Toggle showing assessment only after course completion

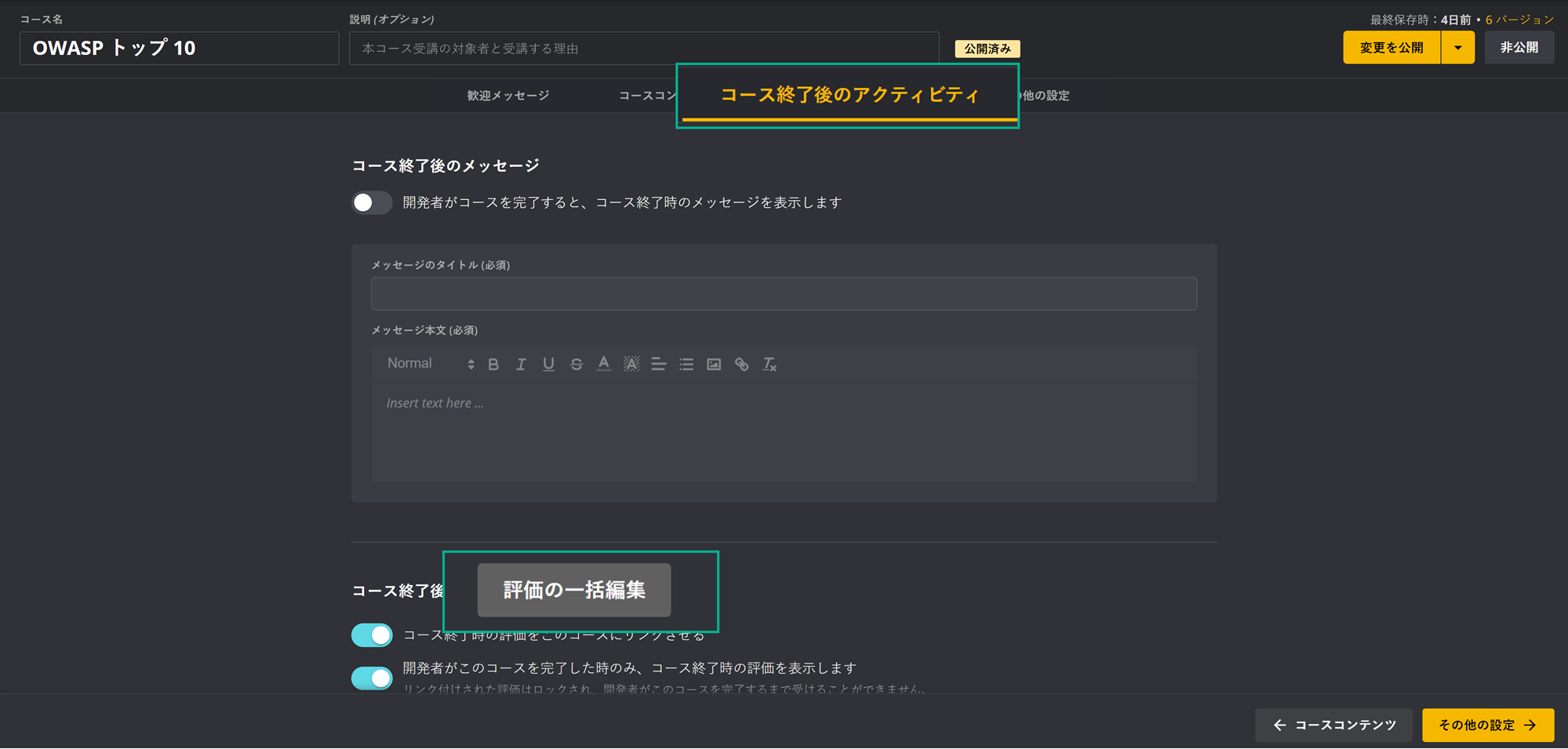click(x=372, y=678)
